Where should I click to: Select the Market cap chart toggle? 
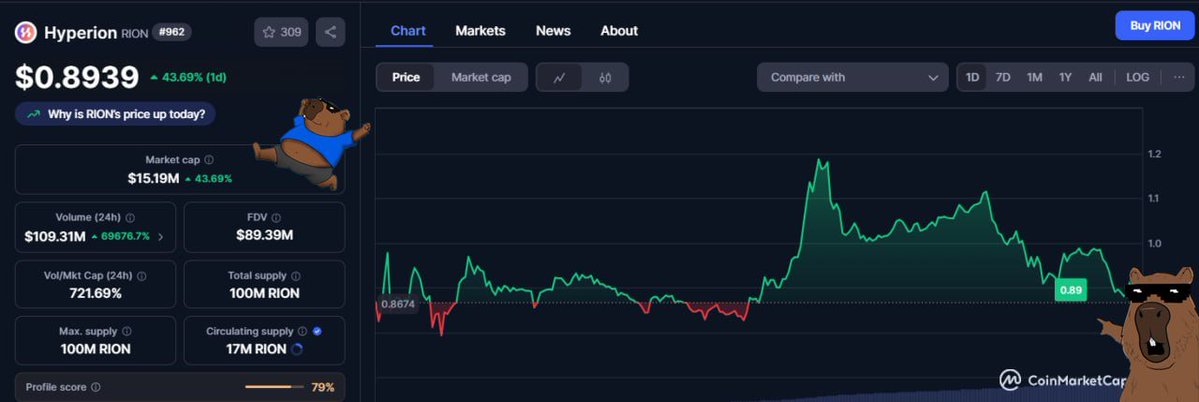[481, 77]
